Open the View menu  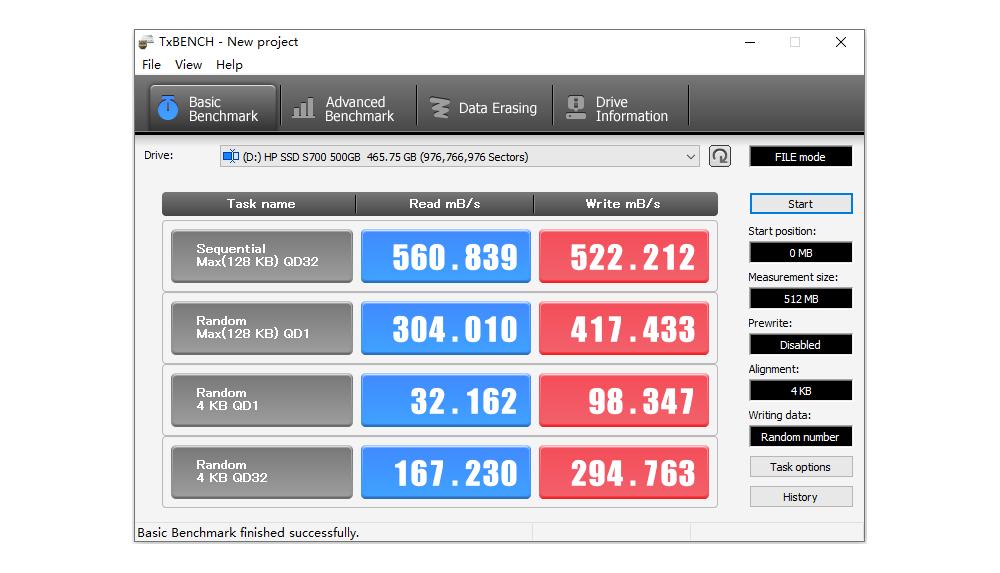click(x=188, y=64)
